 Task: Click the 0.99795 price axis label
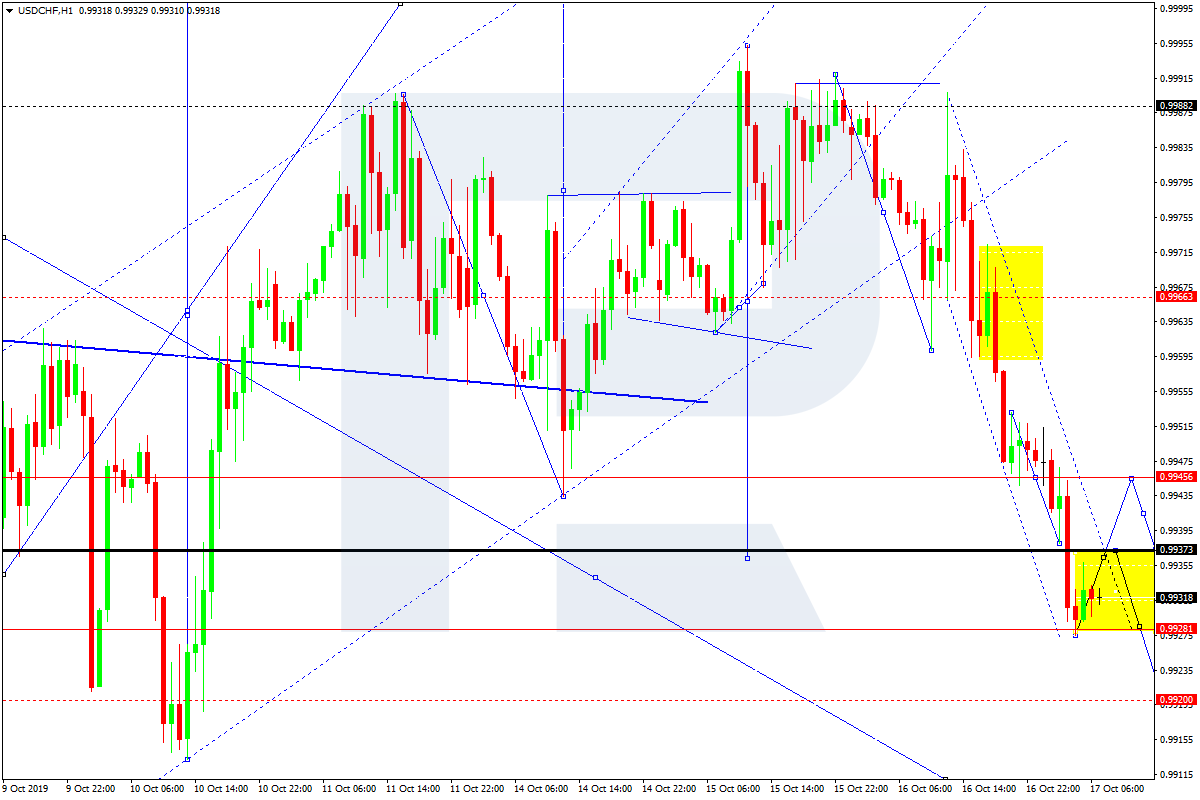[1176, 183]
